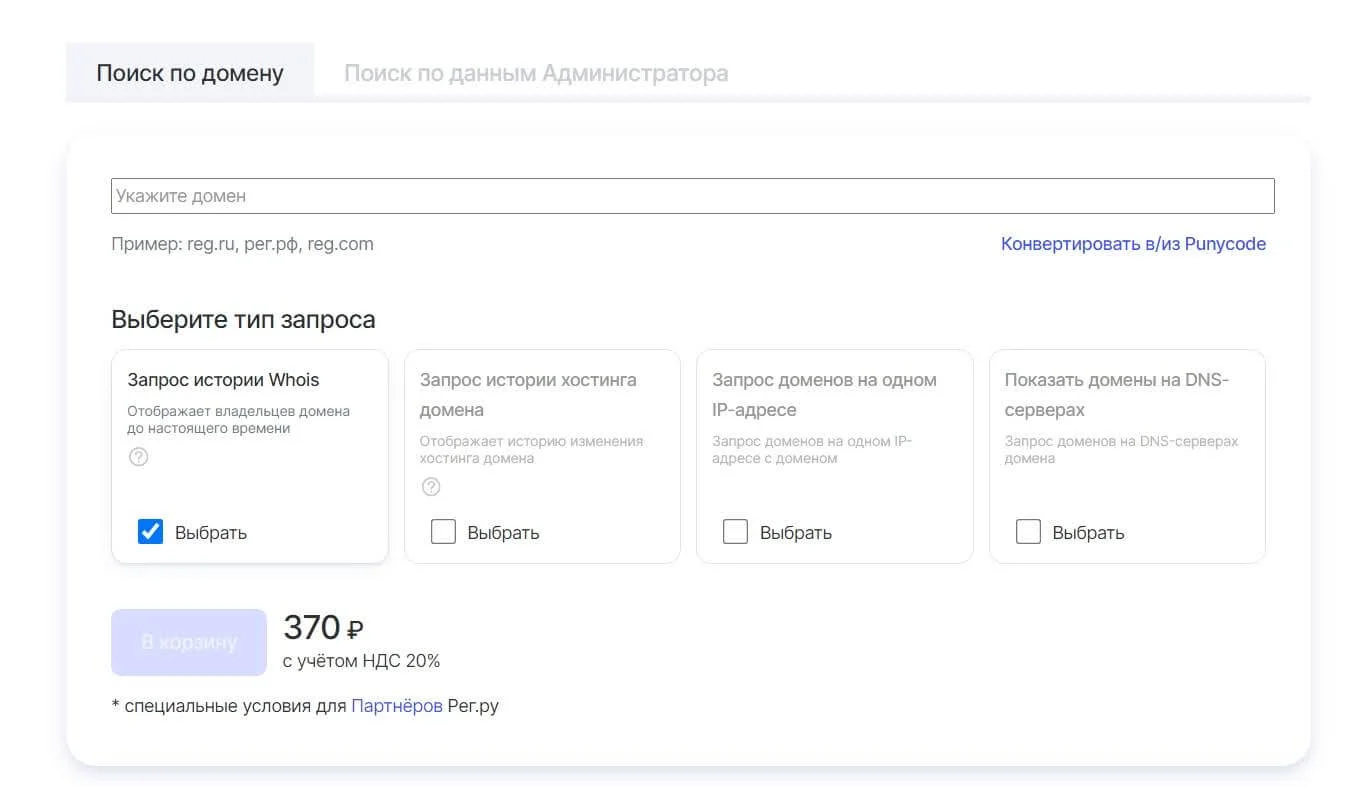Pick 'Показать домены на DNS-серверах' card title

[x=1116, y=394]
